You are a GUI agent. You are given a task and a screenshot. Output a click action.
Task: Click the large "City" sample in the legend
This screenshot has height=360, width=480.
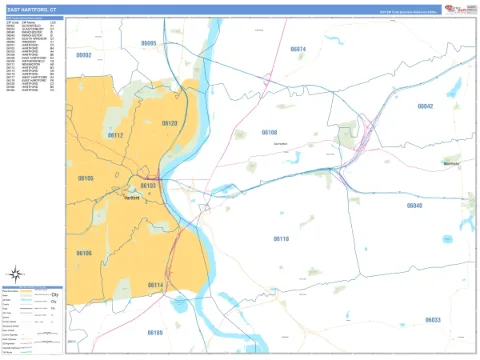55,295
